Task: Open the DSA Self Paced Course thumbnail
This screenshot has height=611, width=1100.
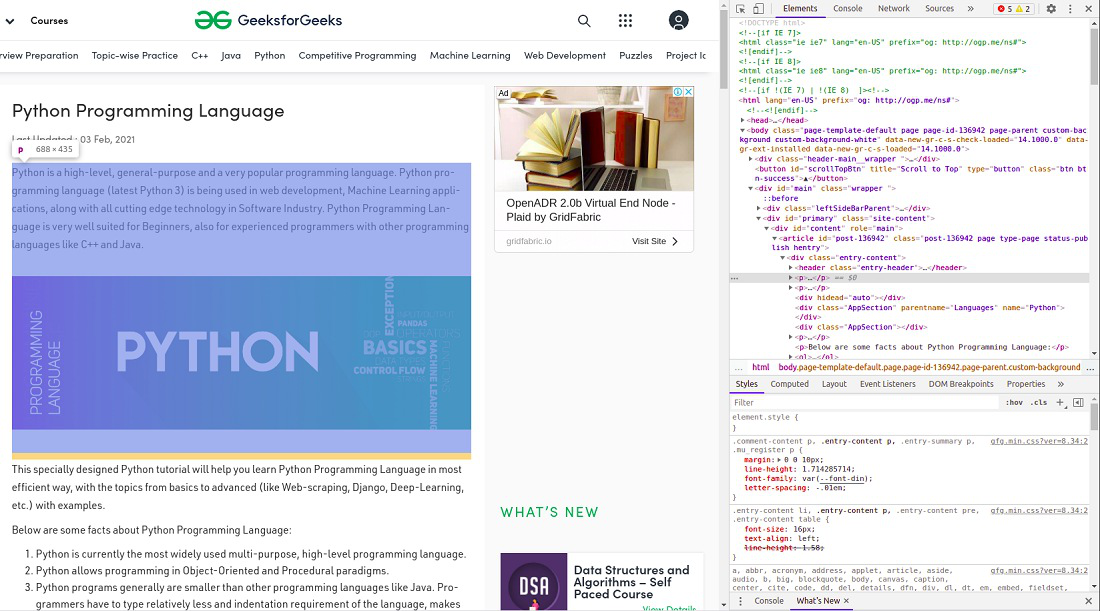Action: click(x=534, y=582)
